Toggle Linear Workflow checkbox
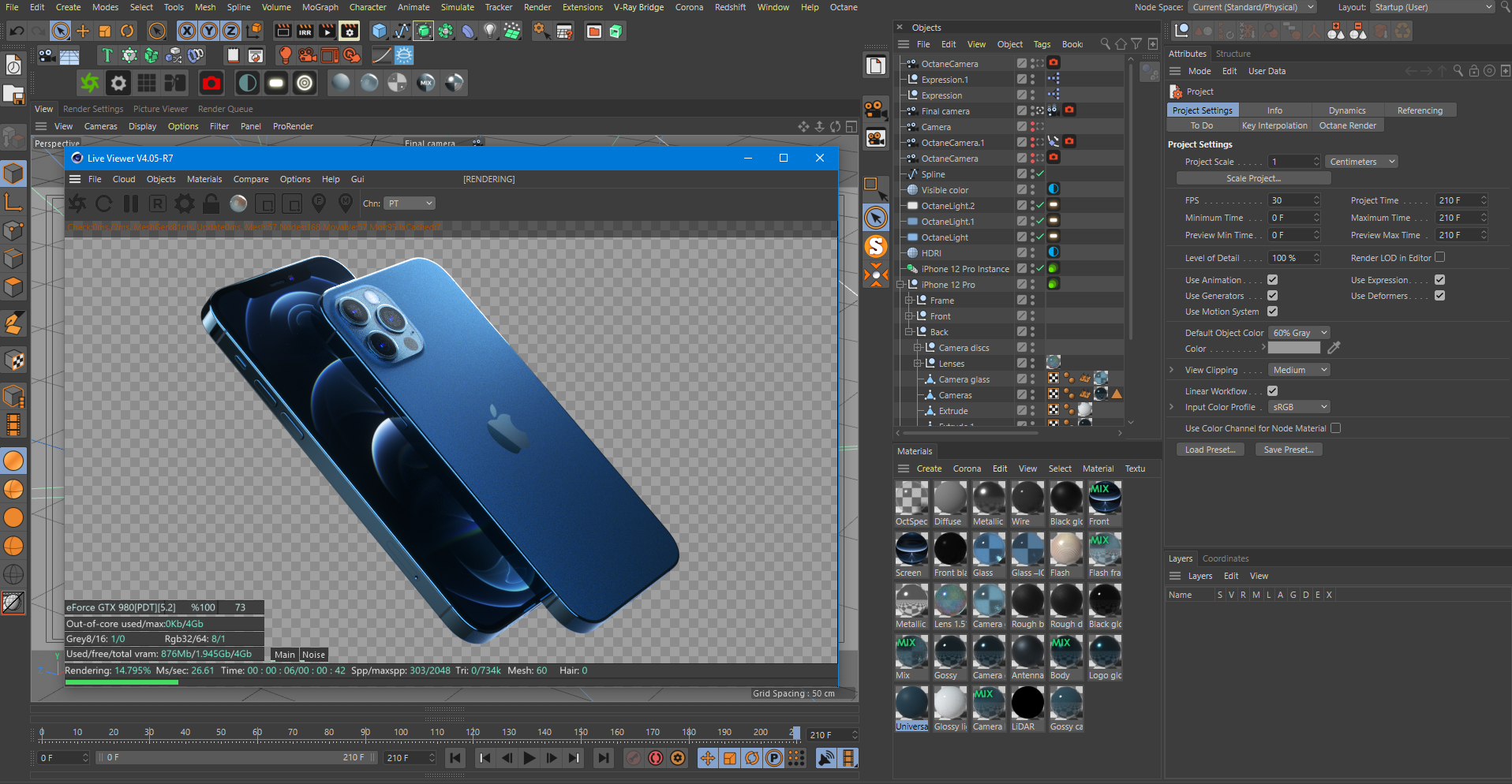 [1273, 391]
